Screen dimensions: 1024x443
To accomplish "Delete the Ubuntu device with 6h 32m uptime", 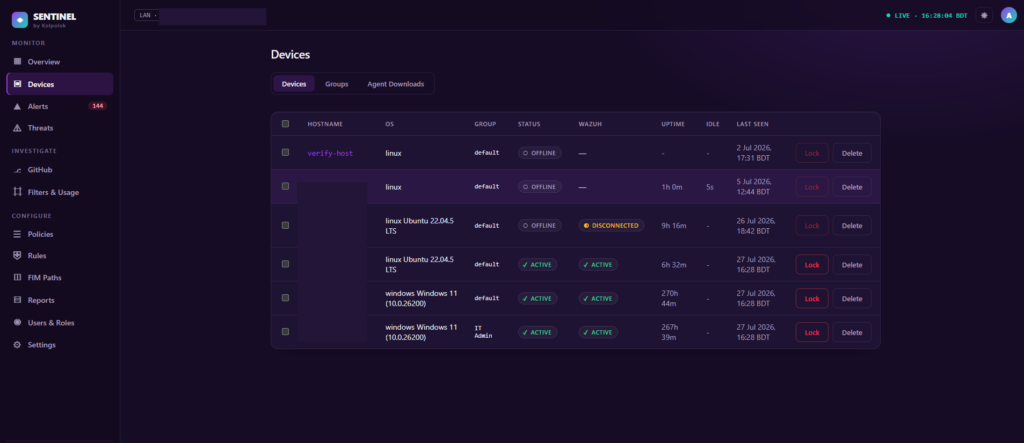I will tap(852, 265).
